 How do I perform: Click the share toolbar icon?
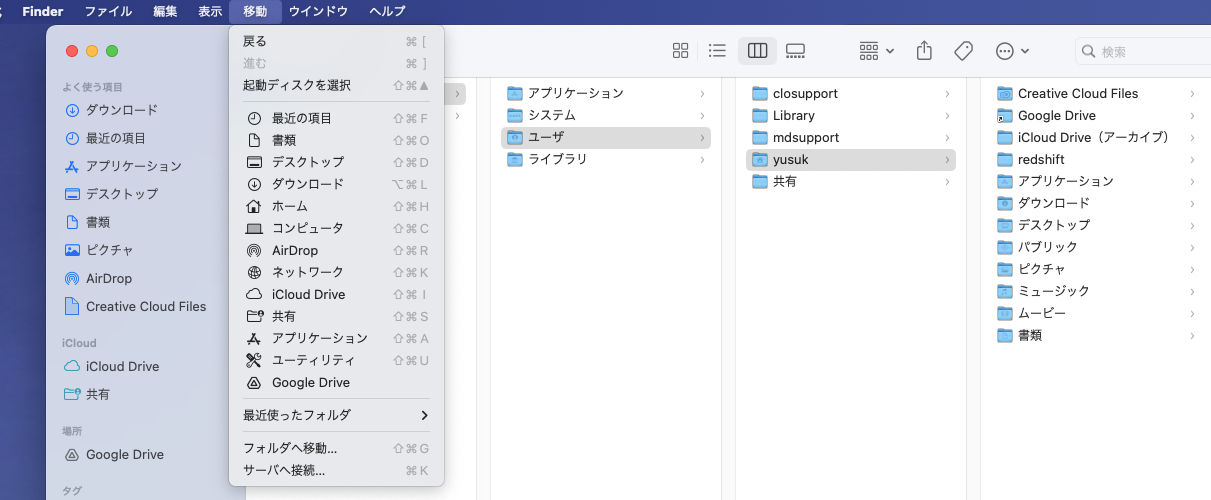925,51
